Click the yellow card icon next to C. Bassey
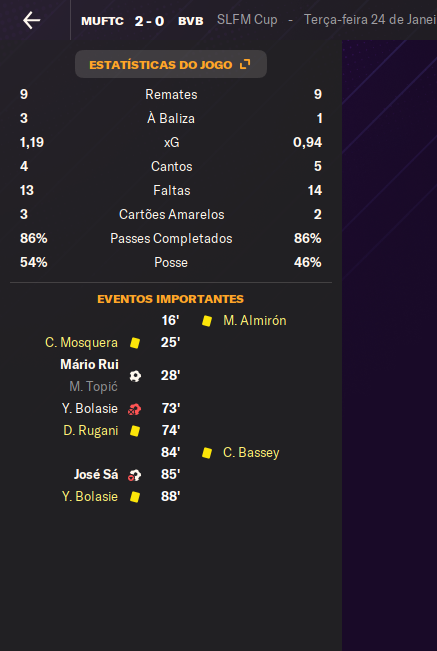Screen dimensions: 437x651 pos(207,453)
